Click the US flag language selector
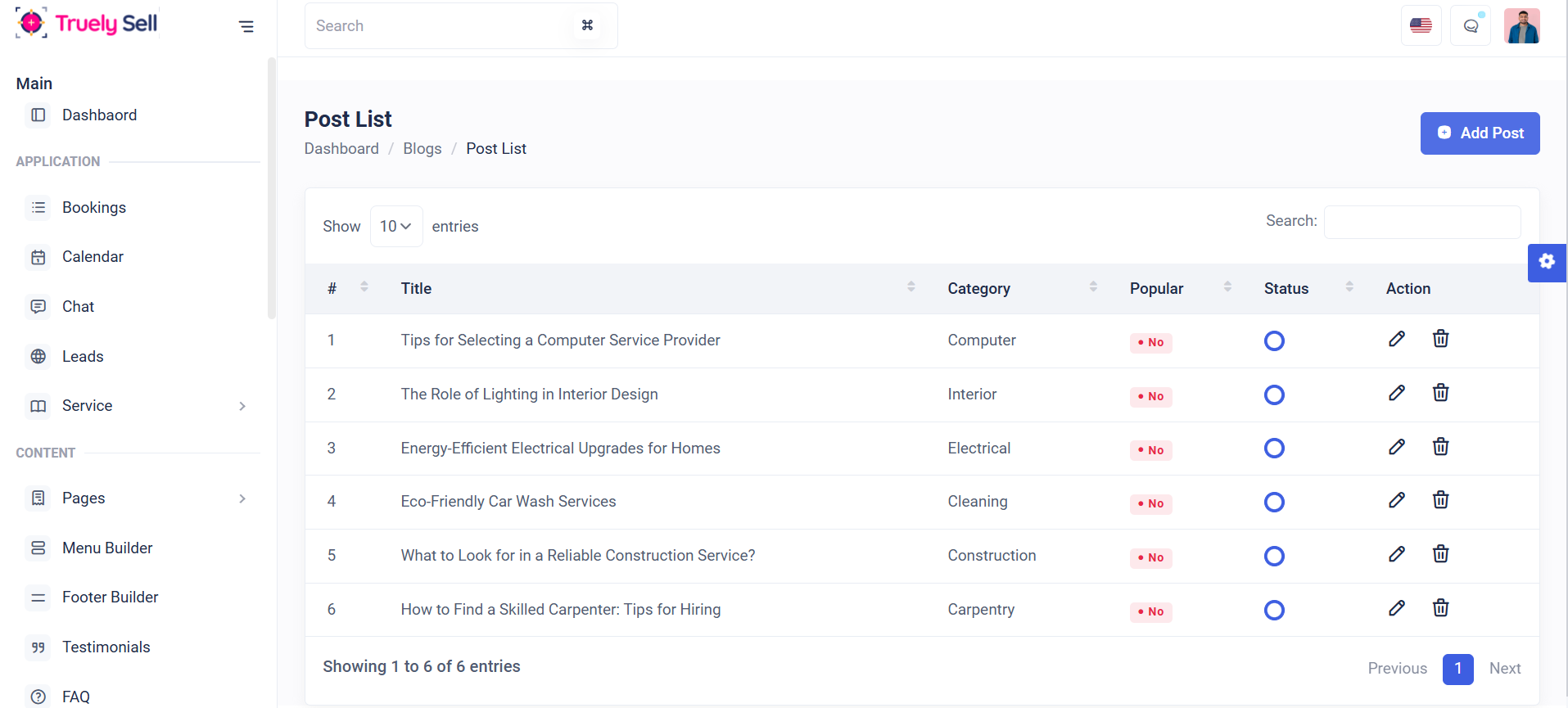The image size is (1568, 708). point(1421,26)
